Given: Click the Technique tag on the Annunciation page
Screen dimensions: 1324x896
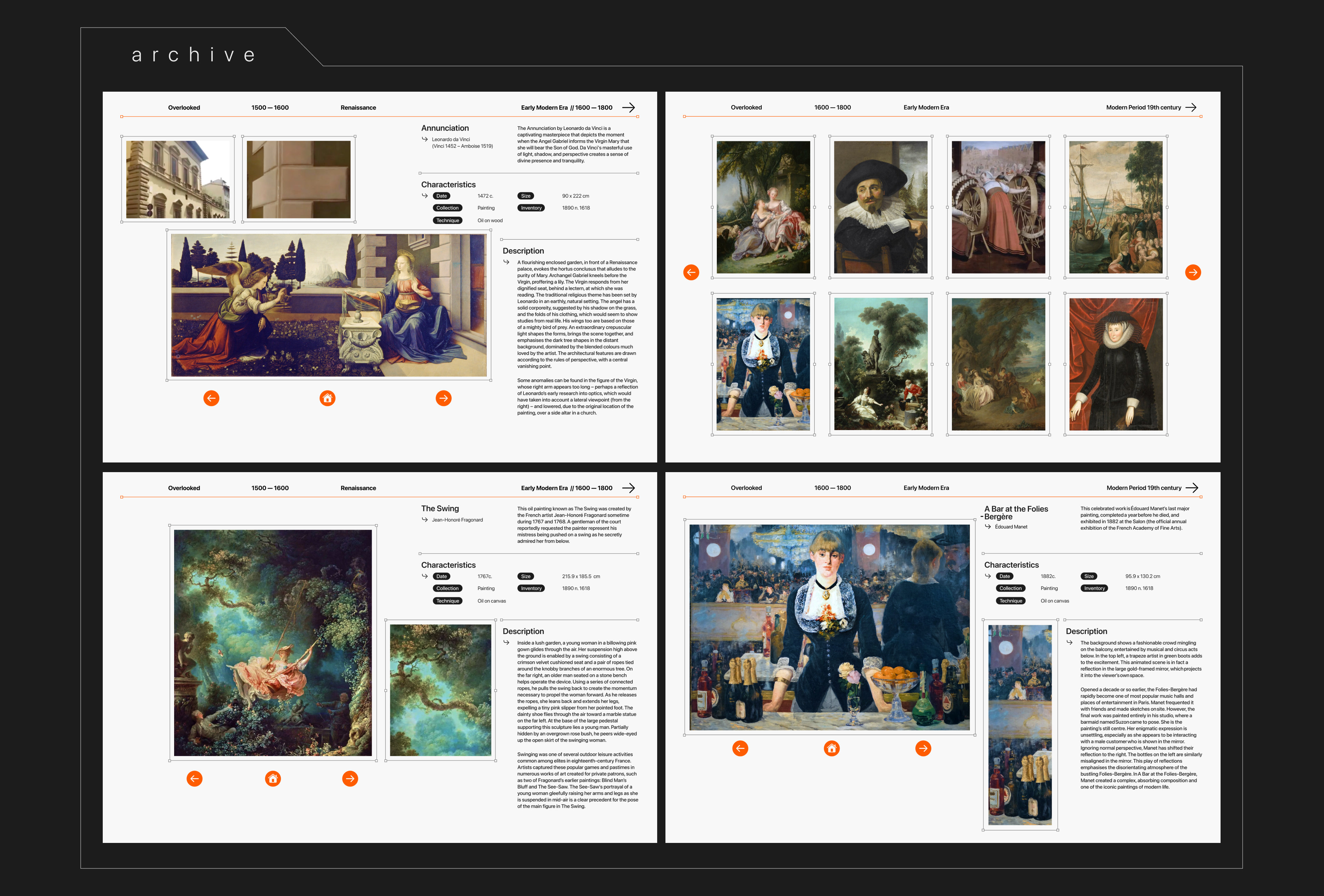Looking at the screenshot, I should (447, 220).
